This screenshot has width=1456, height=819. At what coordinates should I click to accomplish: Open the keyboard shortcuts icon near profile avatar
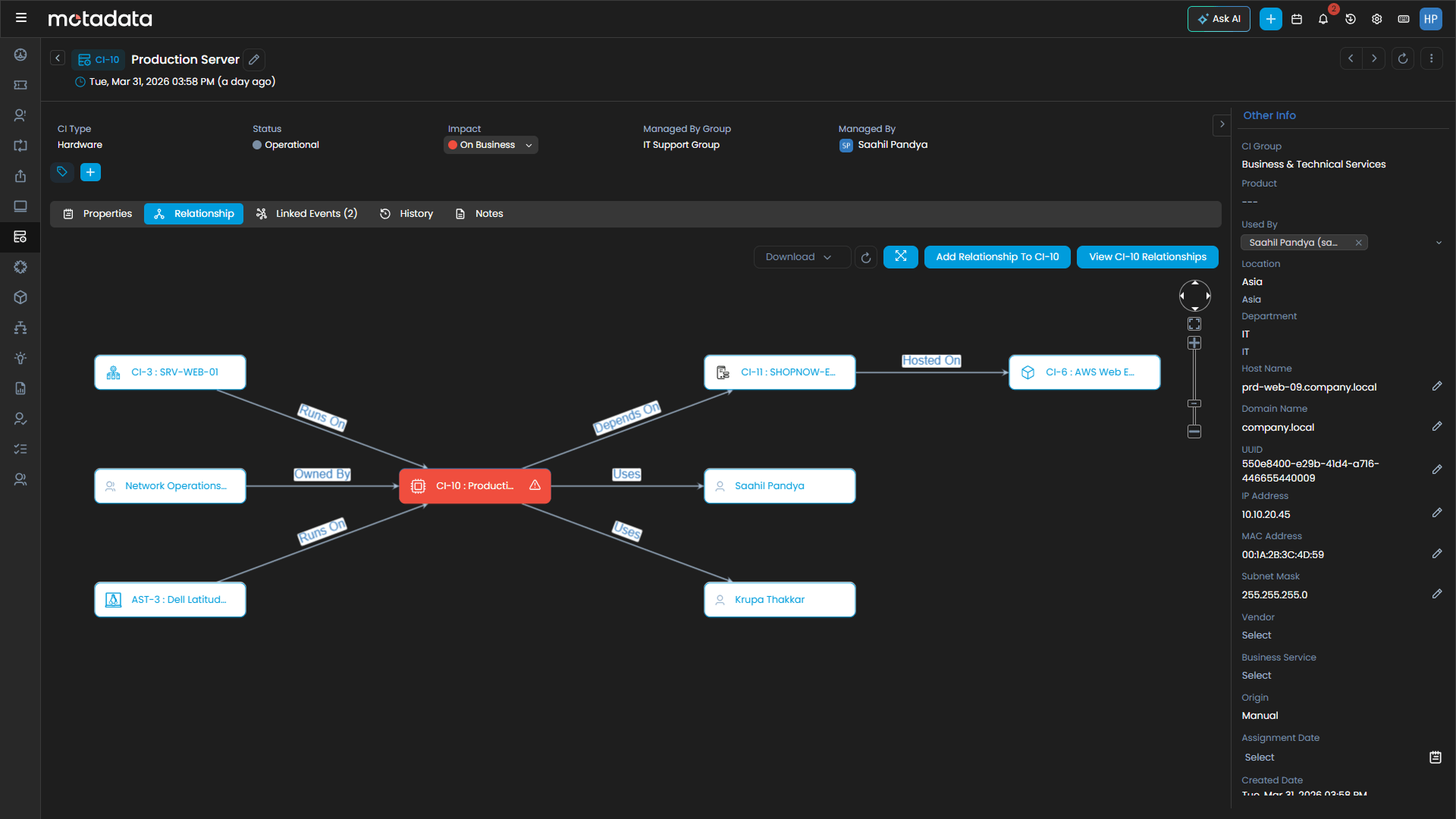[x=1404, y=19]
